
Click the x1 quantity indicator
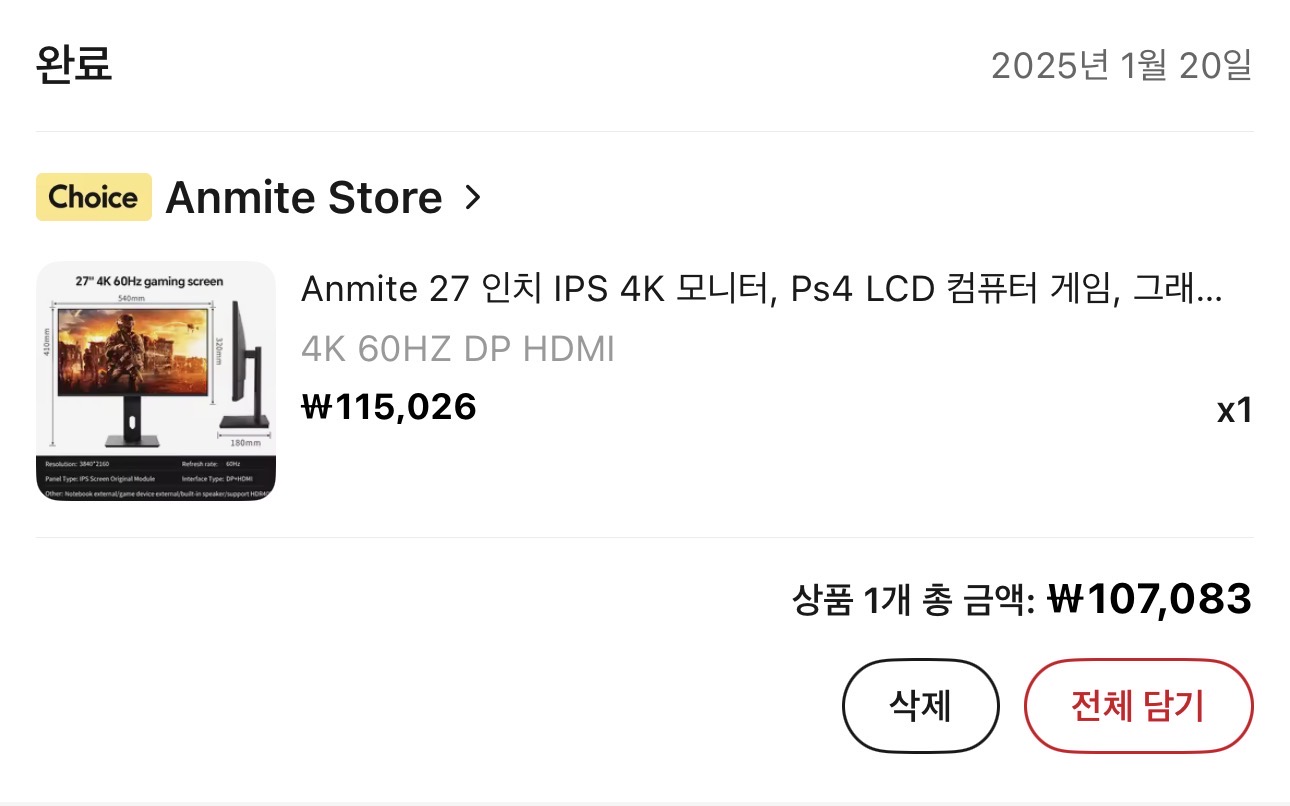point(1234,410)
